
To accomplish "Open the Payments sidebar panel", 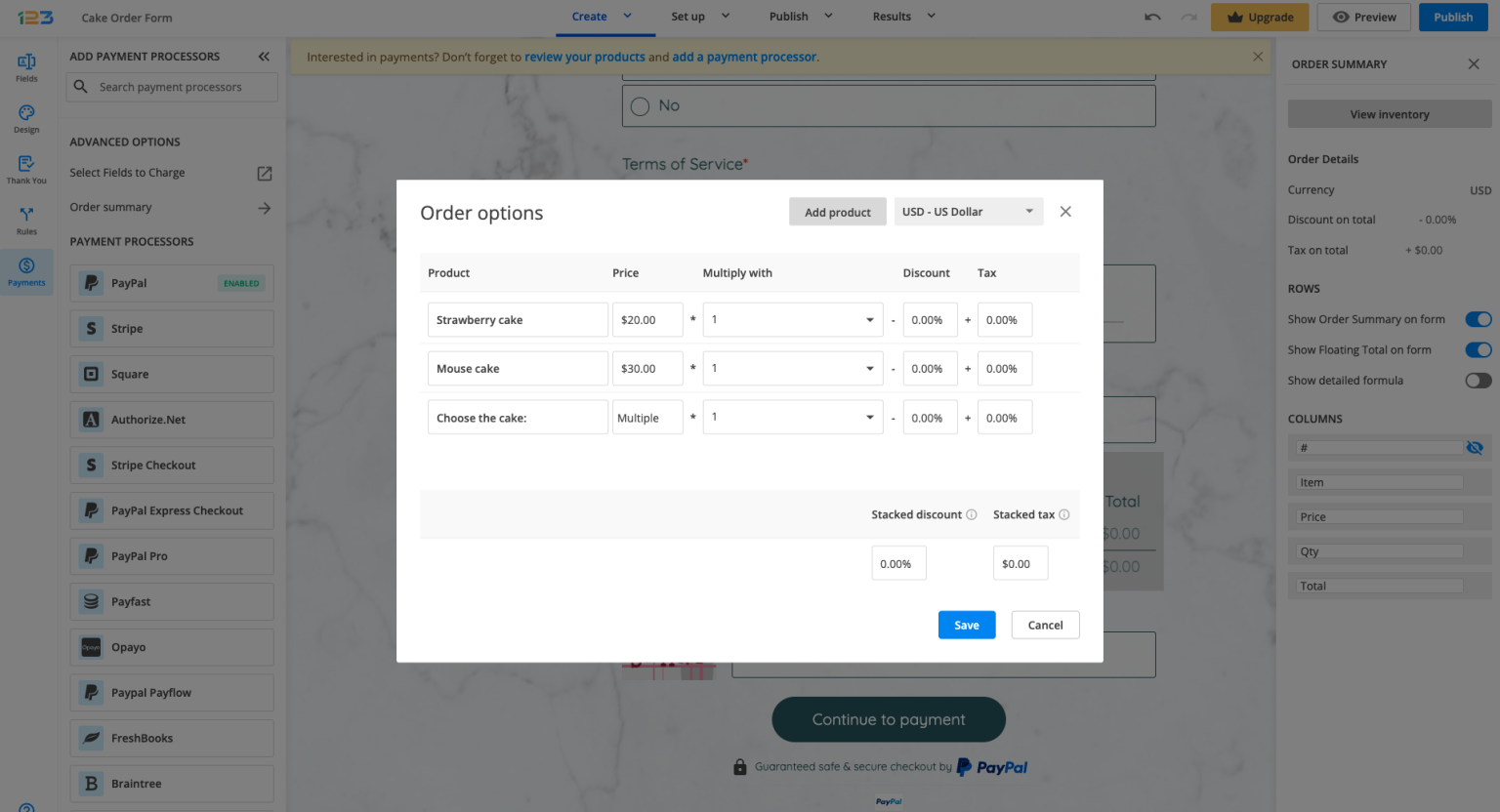I will click(26, 271).
